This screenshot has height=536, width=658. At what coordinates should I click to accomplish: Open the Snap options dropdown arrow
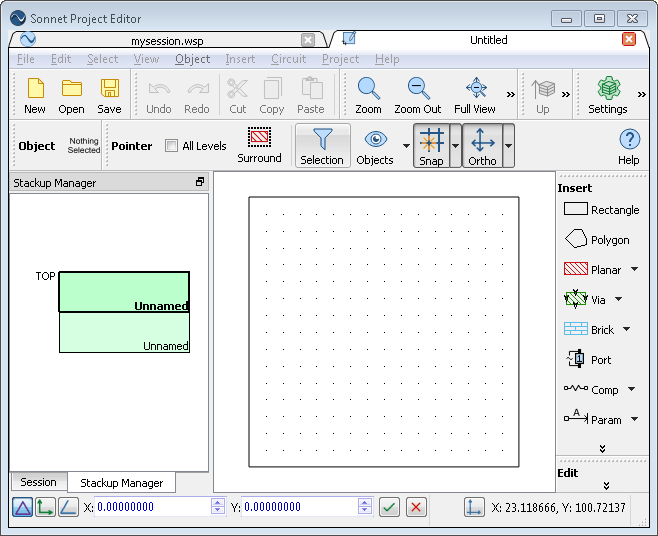click(456, 146)
